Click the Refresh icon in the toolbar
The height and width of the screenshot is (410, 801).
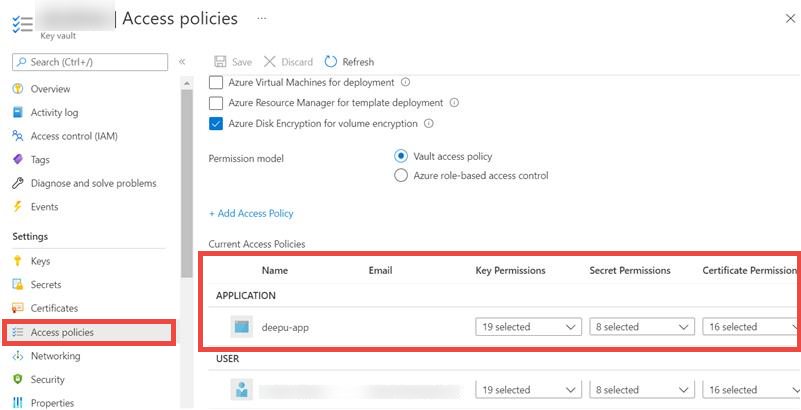(x=331, y=62)
